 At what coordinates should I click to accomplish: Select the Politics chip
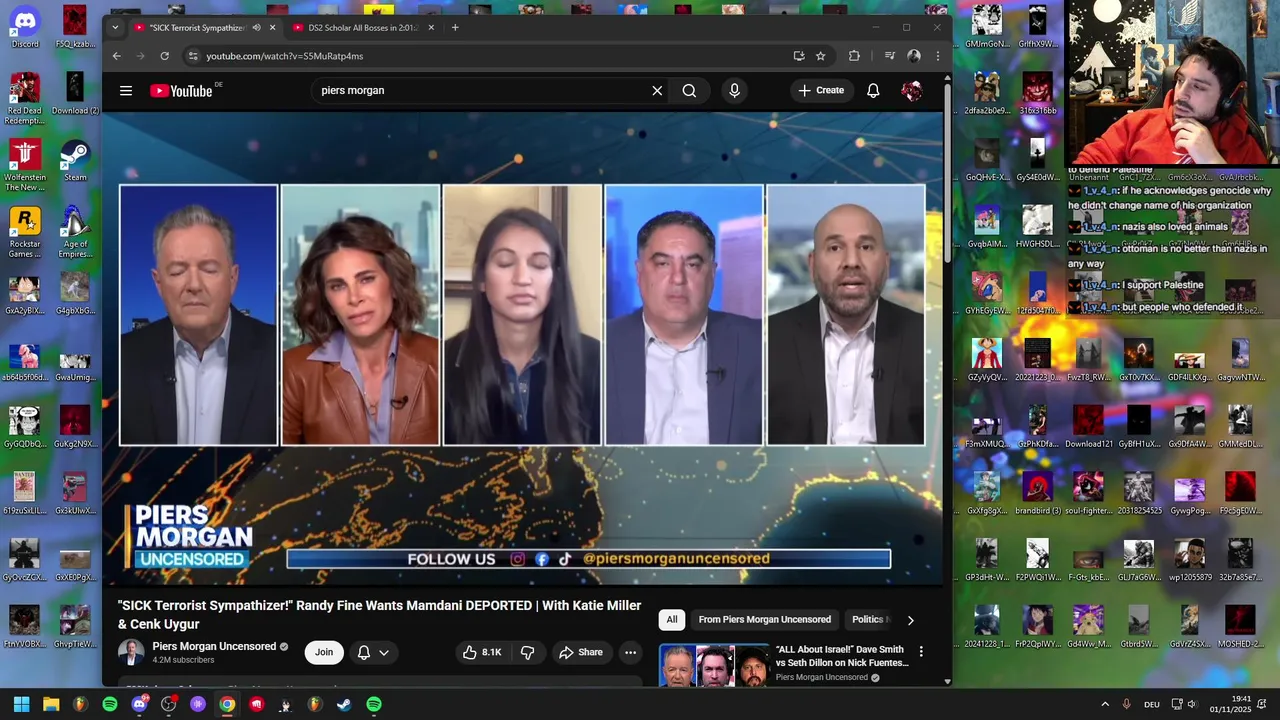pyautogui.click(x=868, y=620)
